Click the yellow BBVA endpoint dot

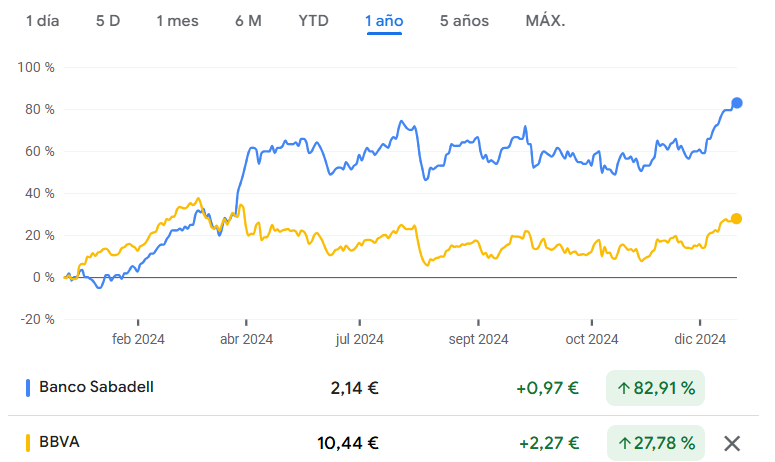click(x=737, y=219)
